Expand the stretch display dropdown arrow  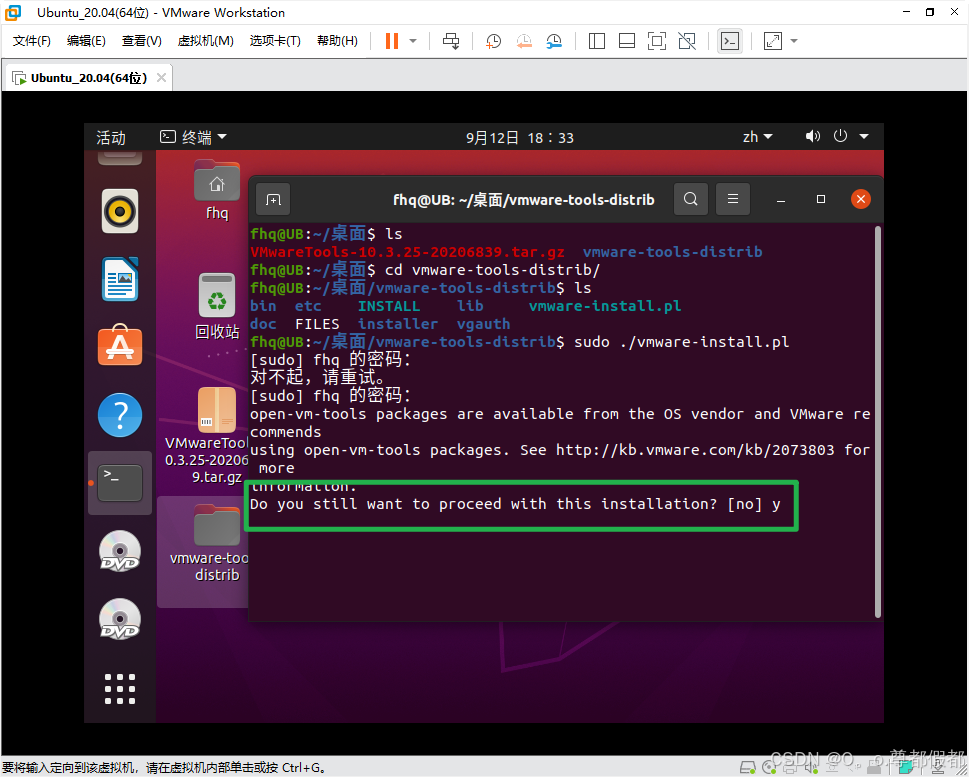point(794,41)
